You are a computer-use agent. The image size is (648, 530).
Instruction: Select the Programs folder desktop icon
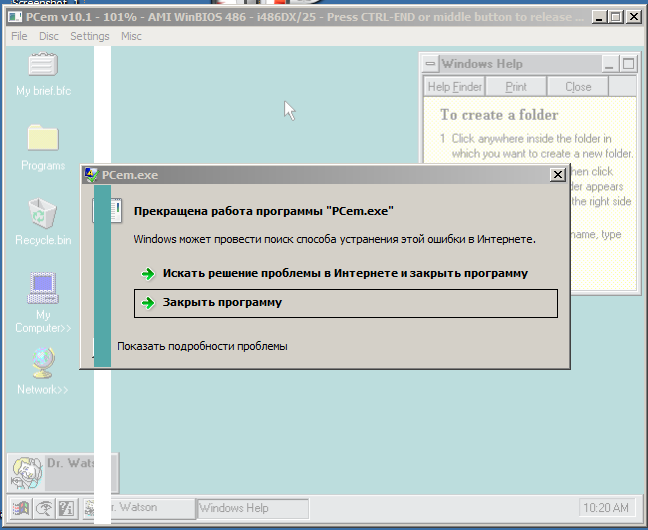43,148
